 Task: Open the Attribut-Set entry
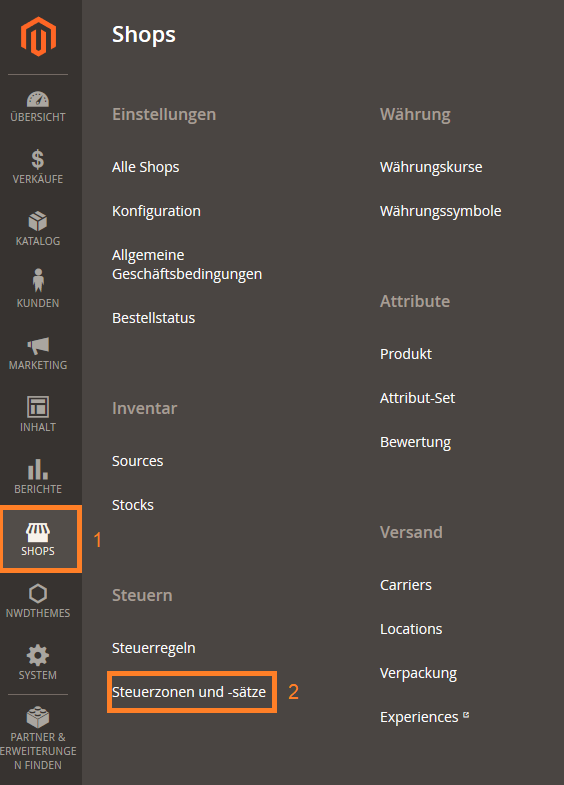point(417,398)
